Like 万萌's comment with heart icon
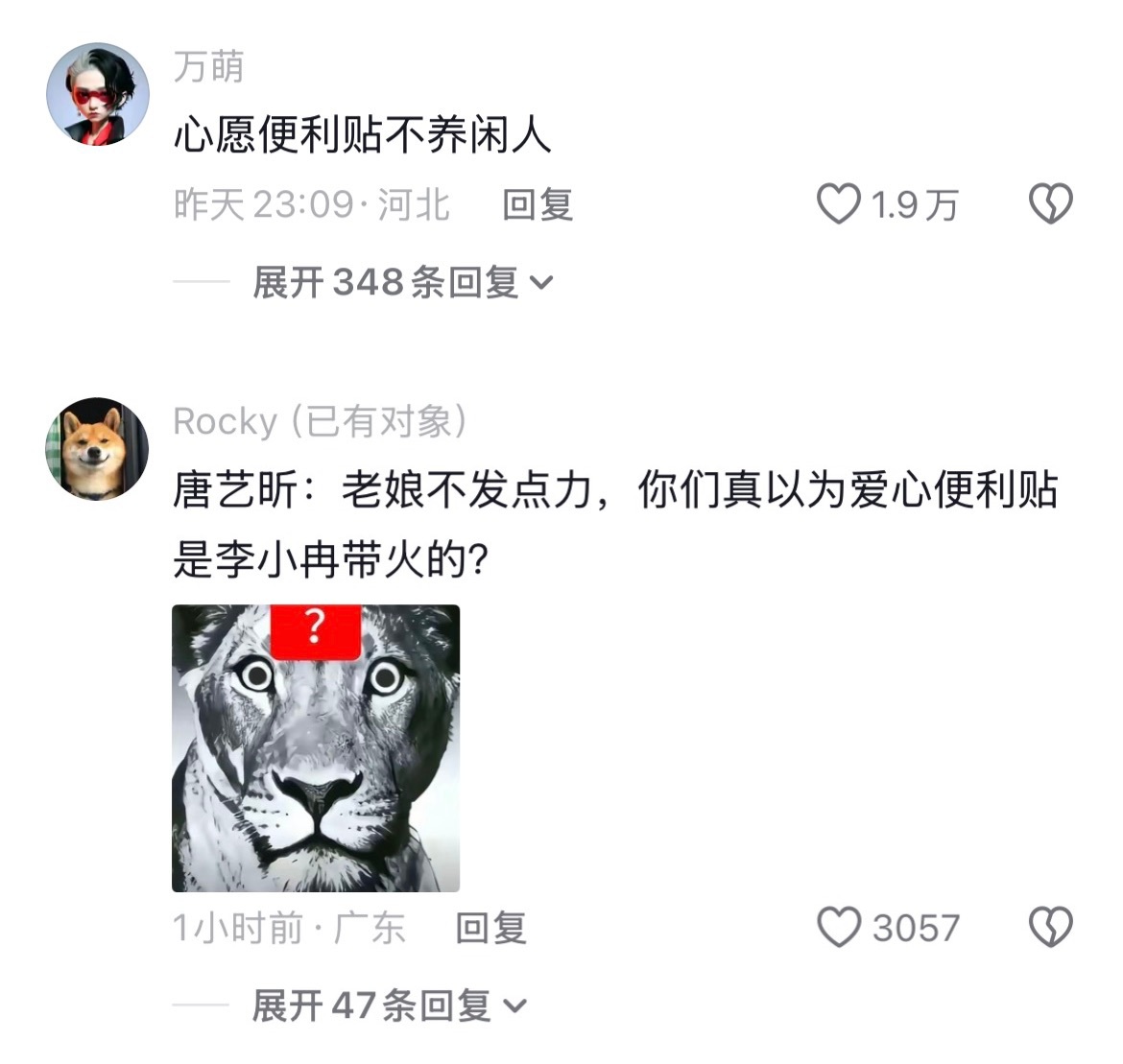 click(839, 204)
